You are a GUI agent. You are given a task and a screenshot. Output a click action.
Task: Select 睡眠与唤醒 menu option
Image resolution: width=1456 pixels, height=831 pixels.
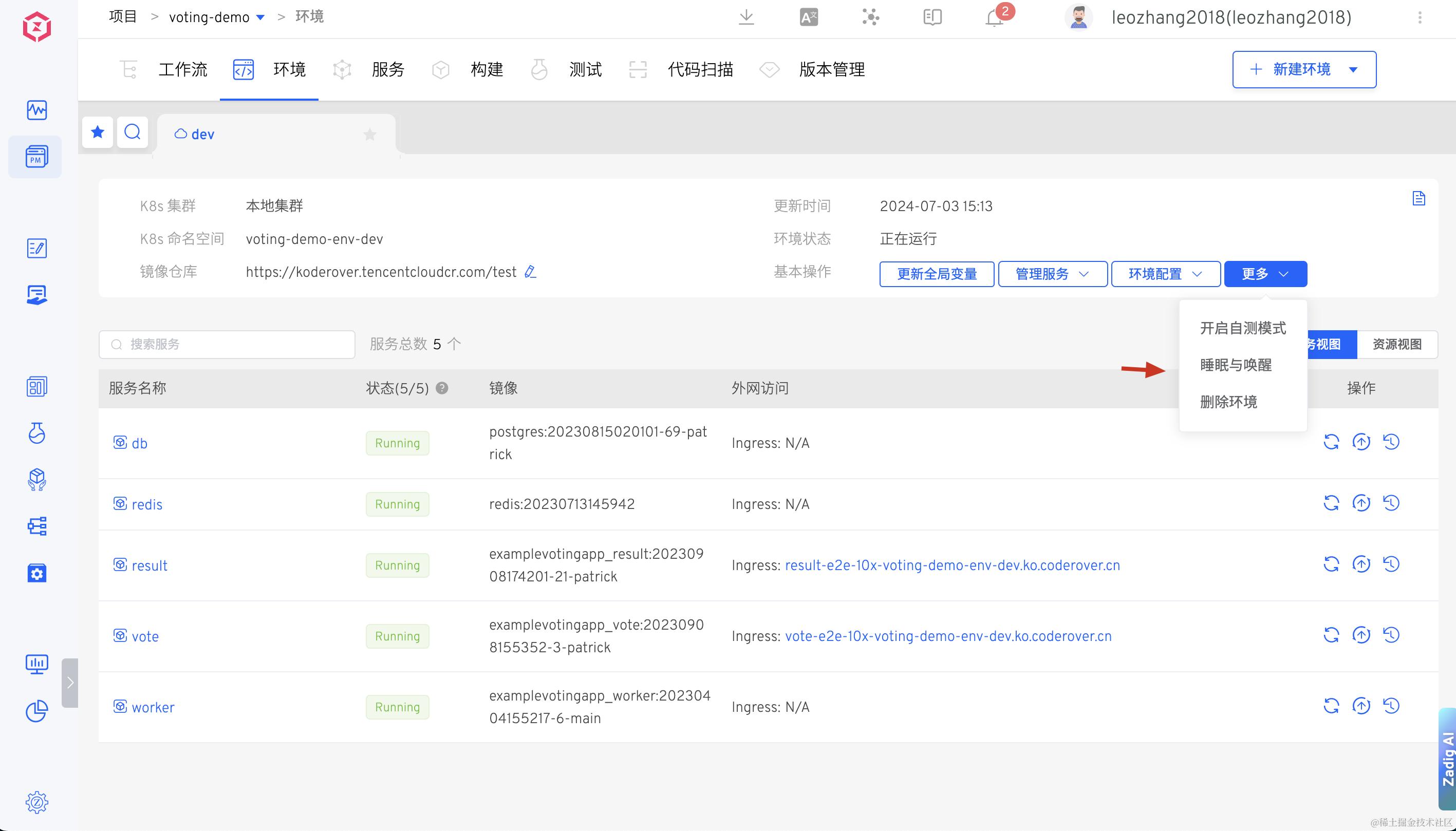tap(1236, 365)
